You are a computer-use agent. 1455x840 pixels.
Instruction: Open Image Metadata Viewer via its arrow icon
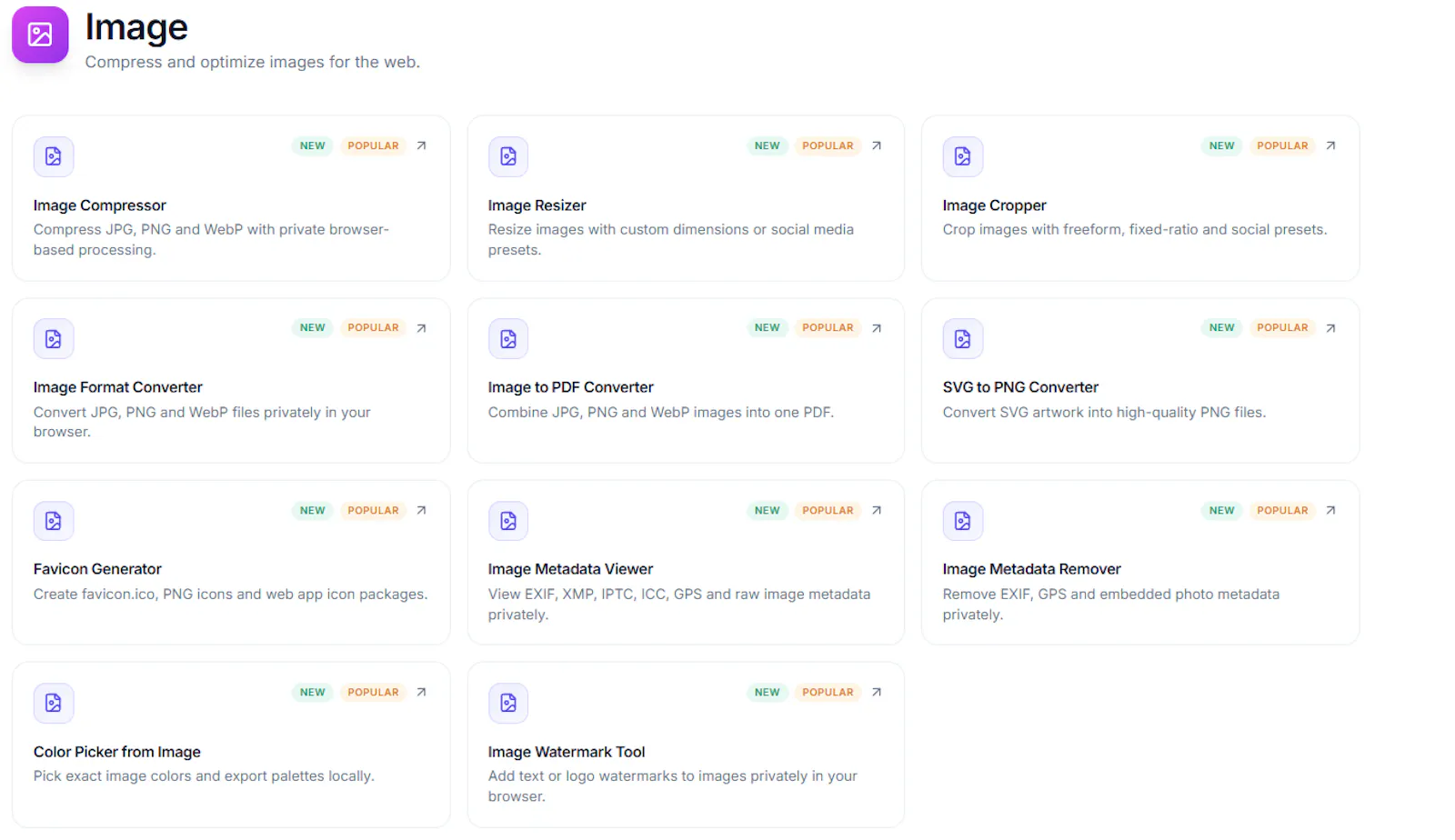877,510
